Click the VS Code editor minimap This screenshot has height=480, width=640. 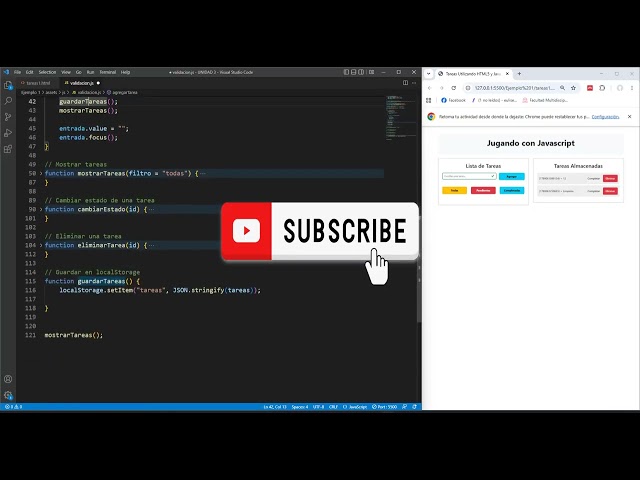pos(401,118)
